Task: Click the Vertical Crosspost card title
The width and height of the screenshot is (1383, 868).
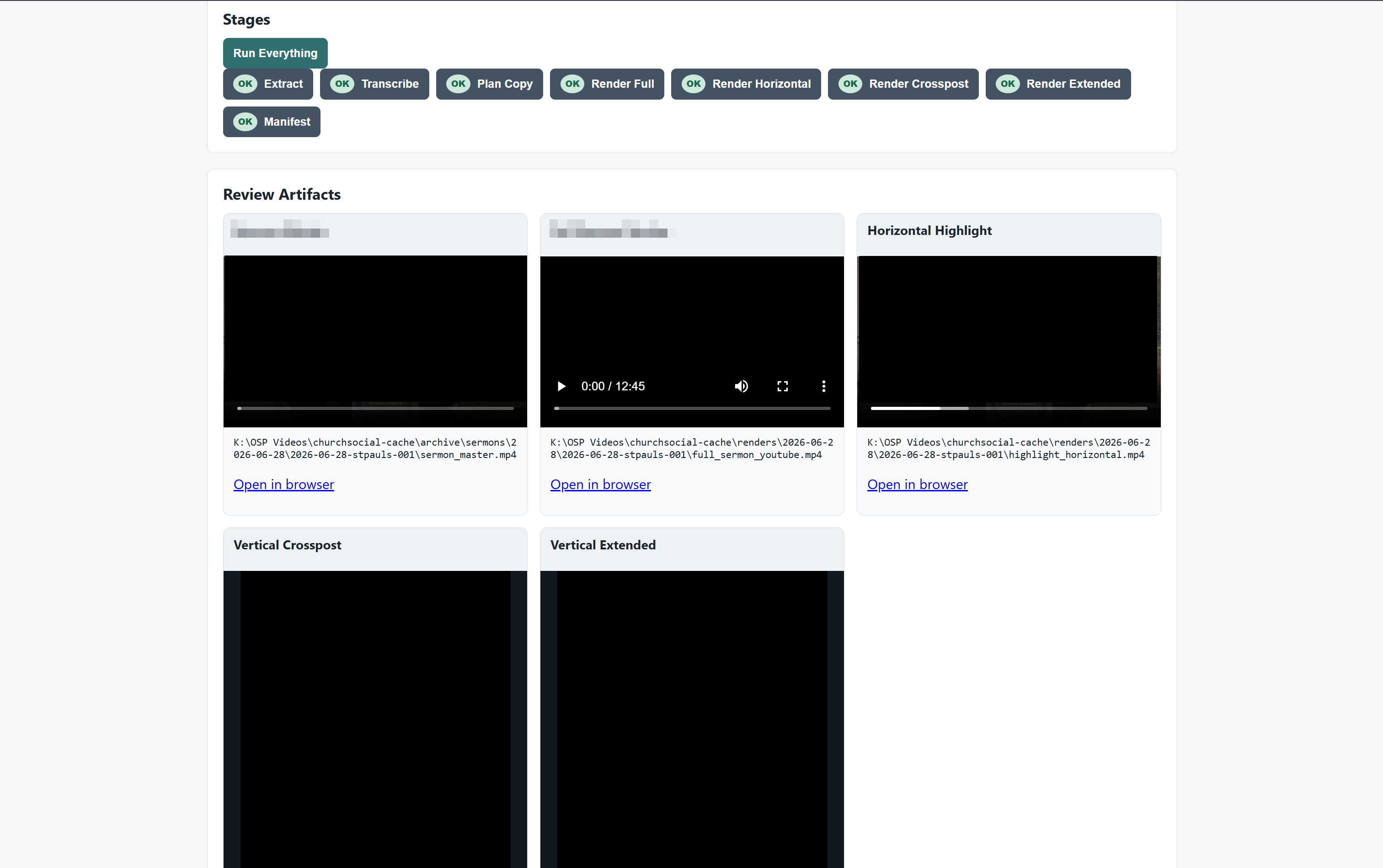Action: (x=287, y=545)
